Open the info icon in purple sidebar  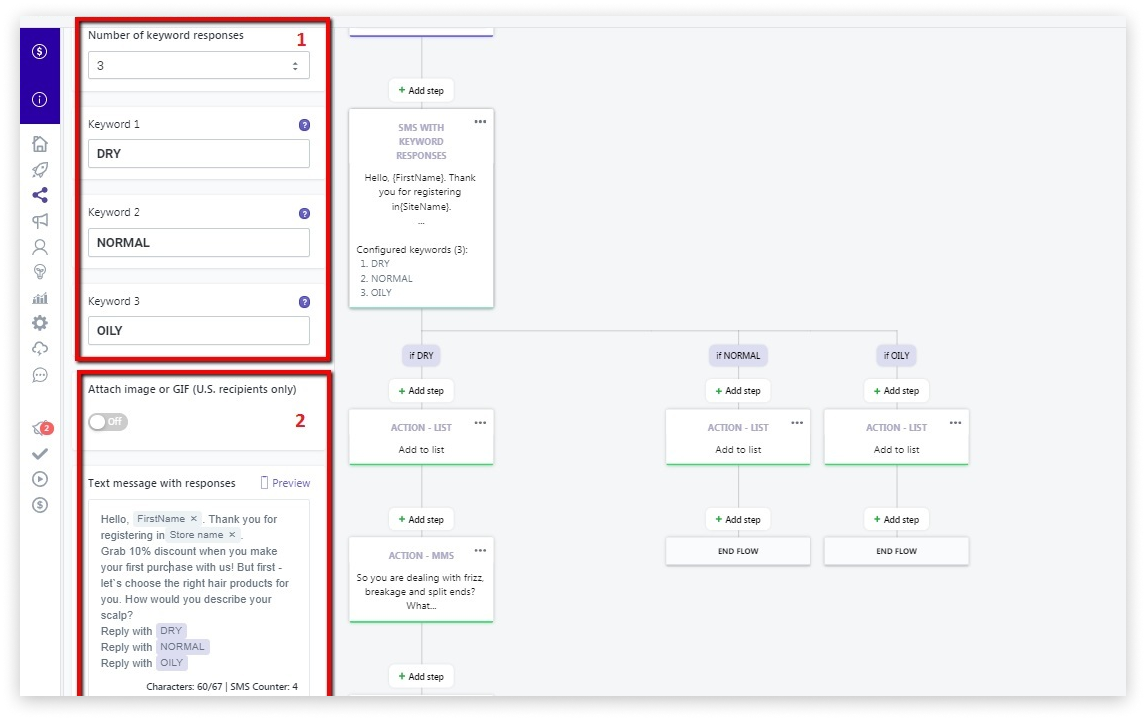[x=39, y=99]
